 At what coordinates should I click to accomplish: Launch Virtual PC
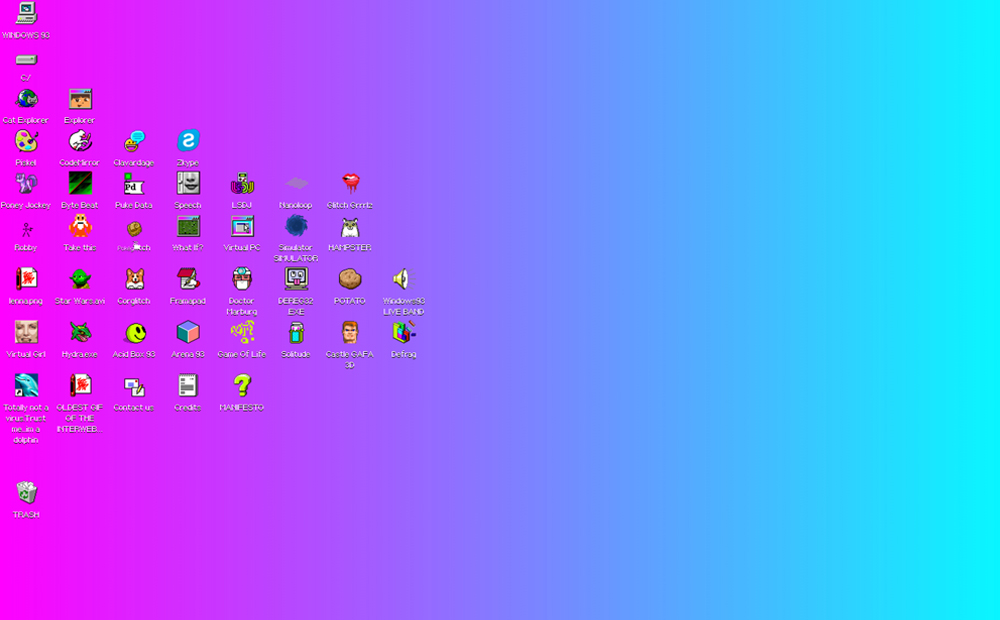tap(242, 226)
